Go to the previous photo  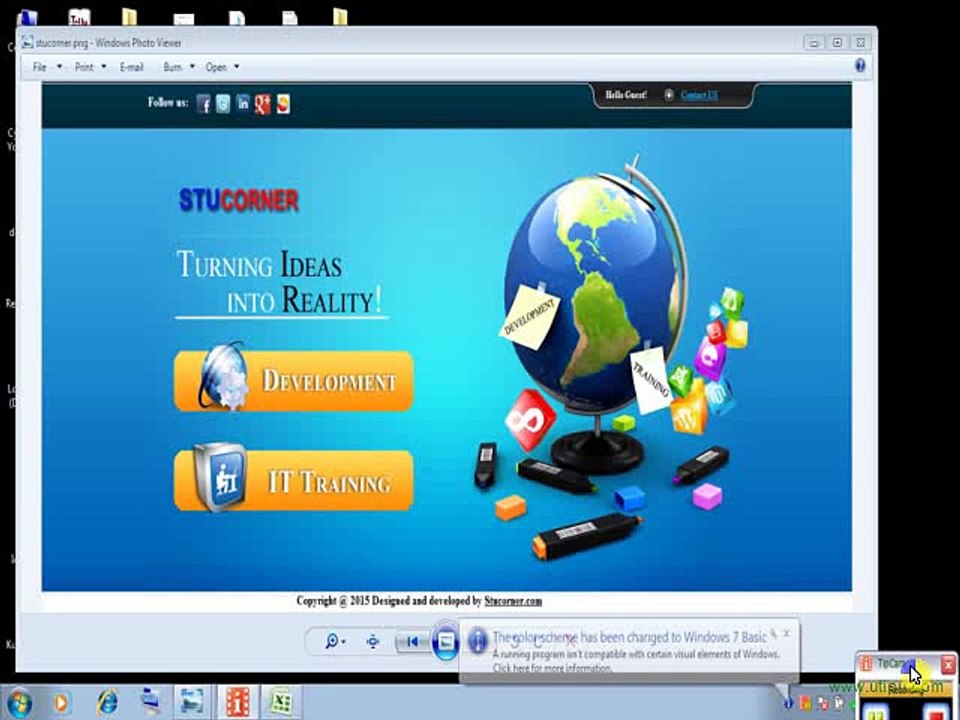pyautogui.click(x=412, y=641)
